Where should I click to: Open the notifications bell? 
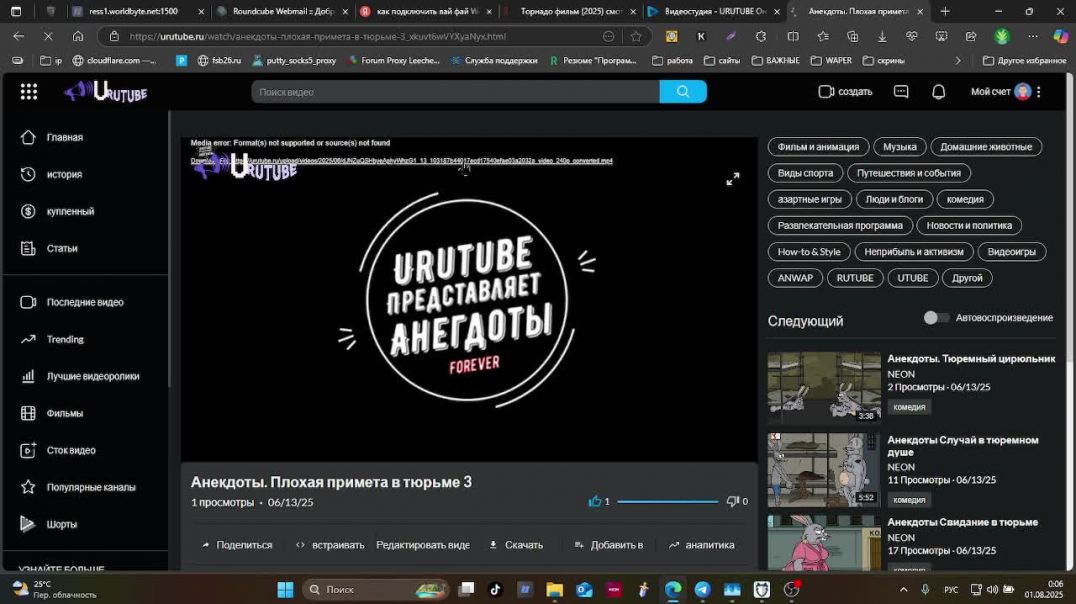pyautogui.click(x=938, y=91)
